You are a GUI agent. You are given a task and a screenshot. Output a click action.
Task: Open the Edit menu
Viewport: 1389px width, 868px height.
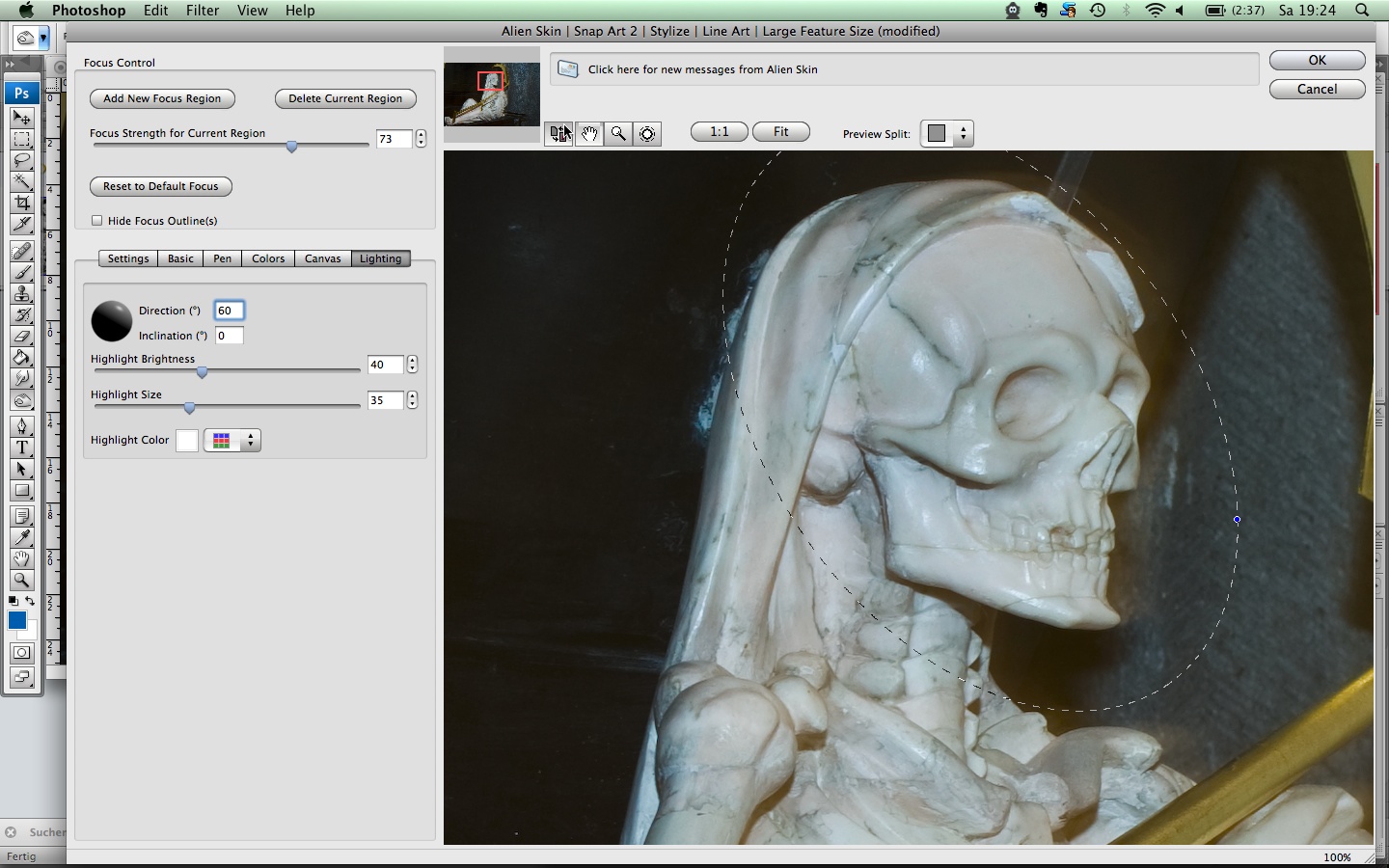155,11
